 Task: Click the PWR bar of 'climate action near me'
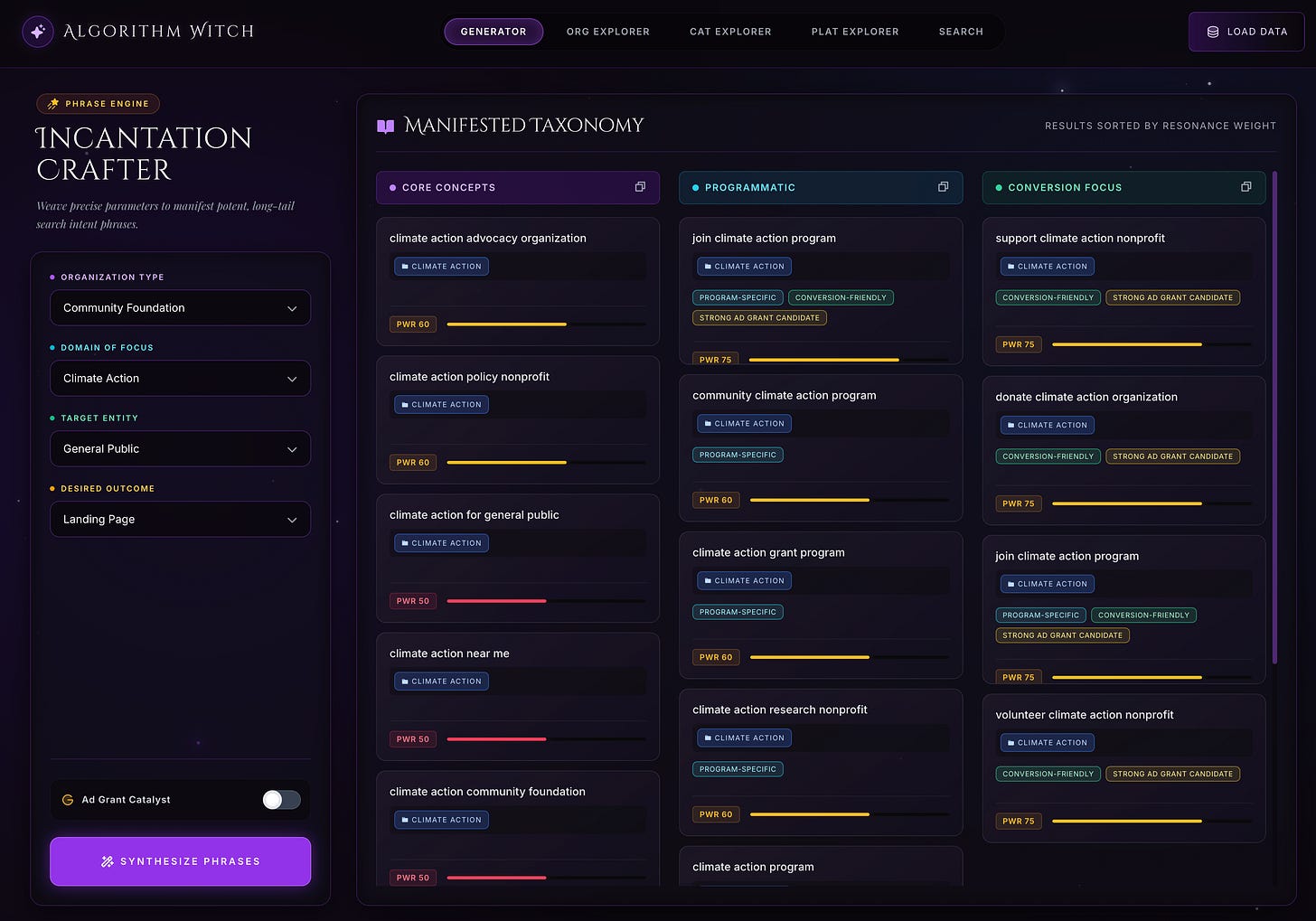coord(546,739)
